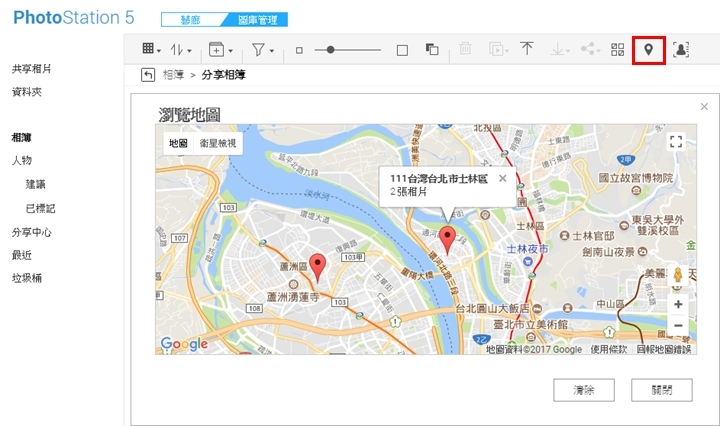The width and height of the screenshot is (720, 426).
Task: Click 2 張相片 text in popup
Action: coord(408,192)
